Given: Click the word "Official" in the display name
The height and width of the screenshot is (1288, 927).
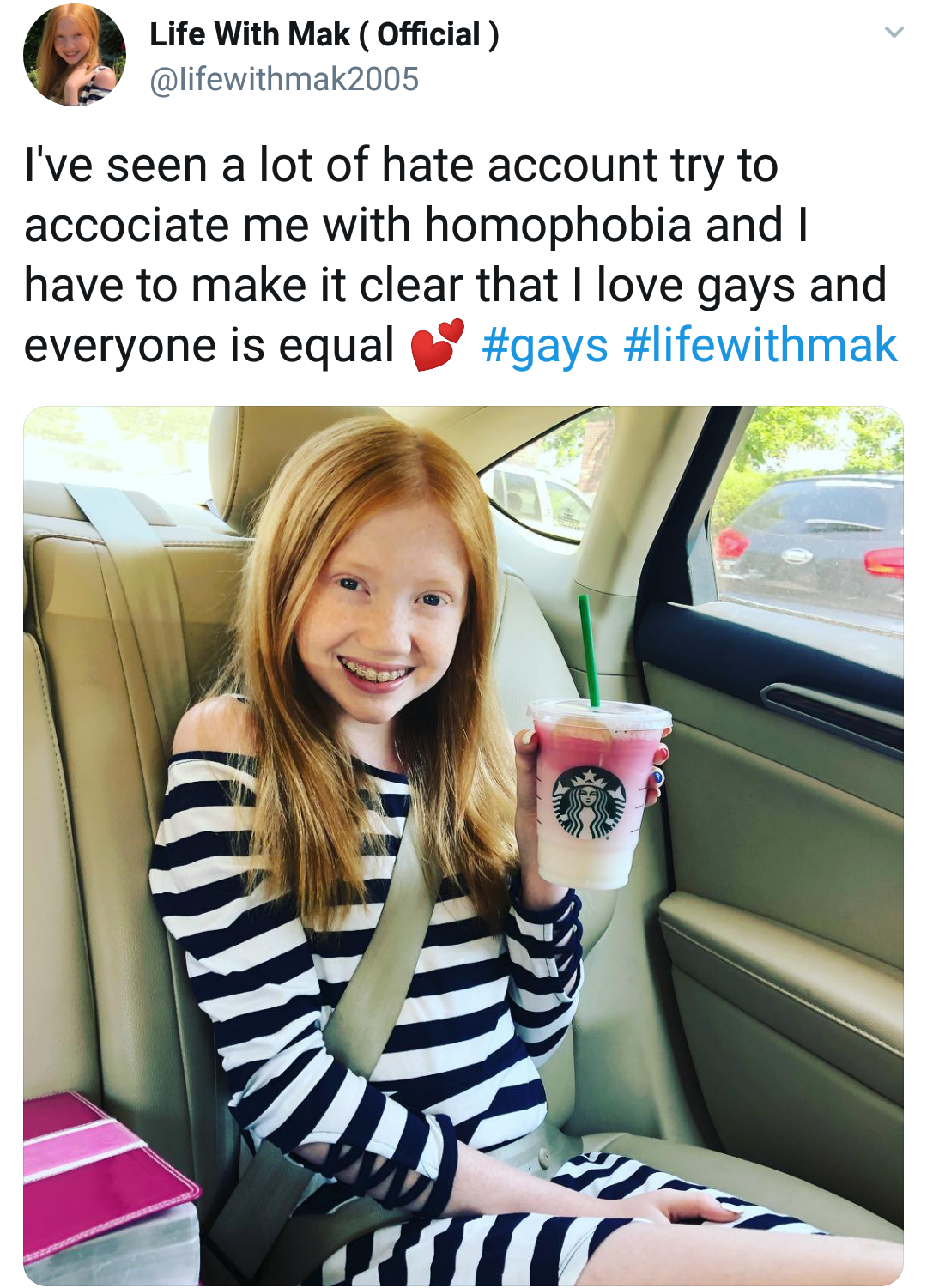Looking at the screenshot, I should [429, 34].
